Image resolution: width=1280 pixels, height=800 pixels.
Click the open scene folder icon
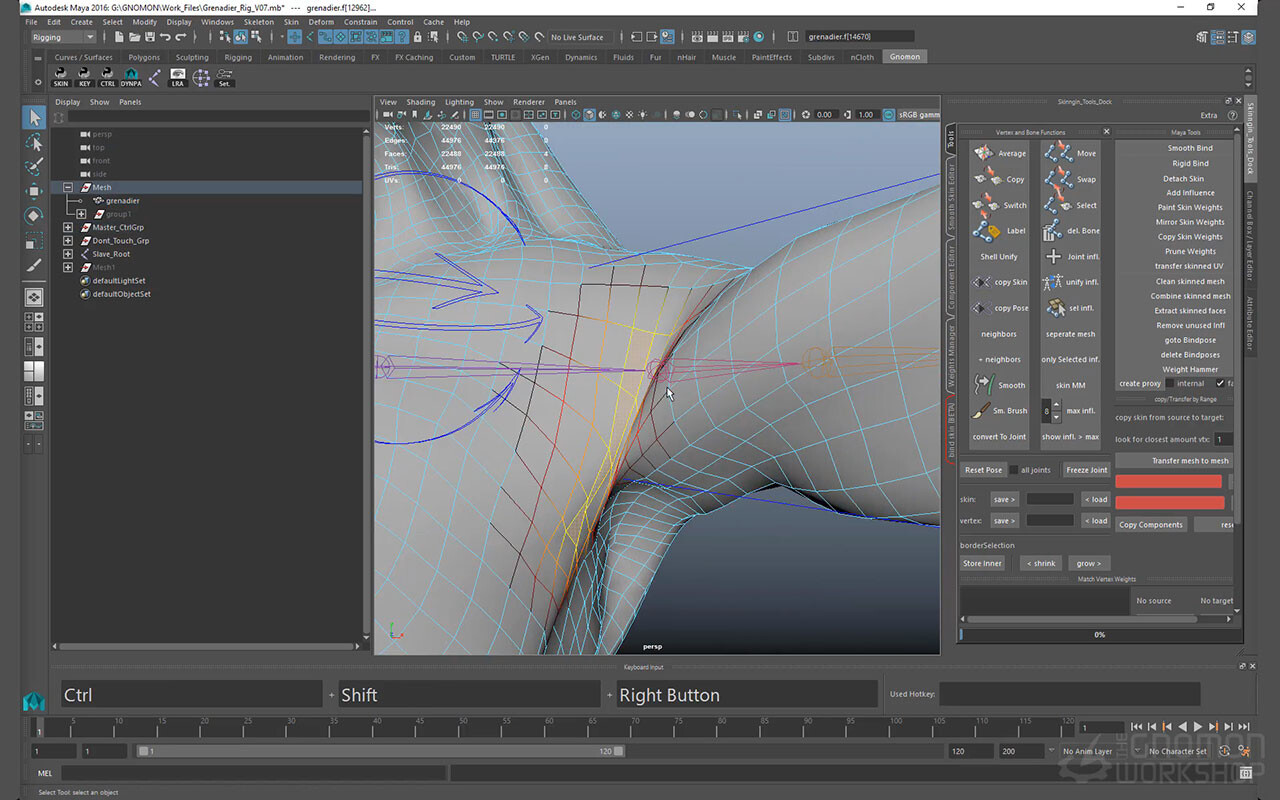point(134,37)
